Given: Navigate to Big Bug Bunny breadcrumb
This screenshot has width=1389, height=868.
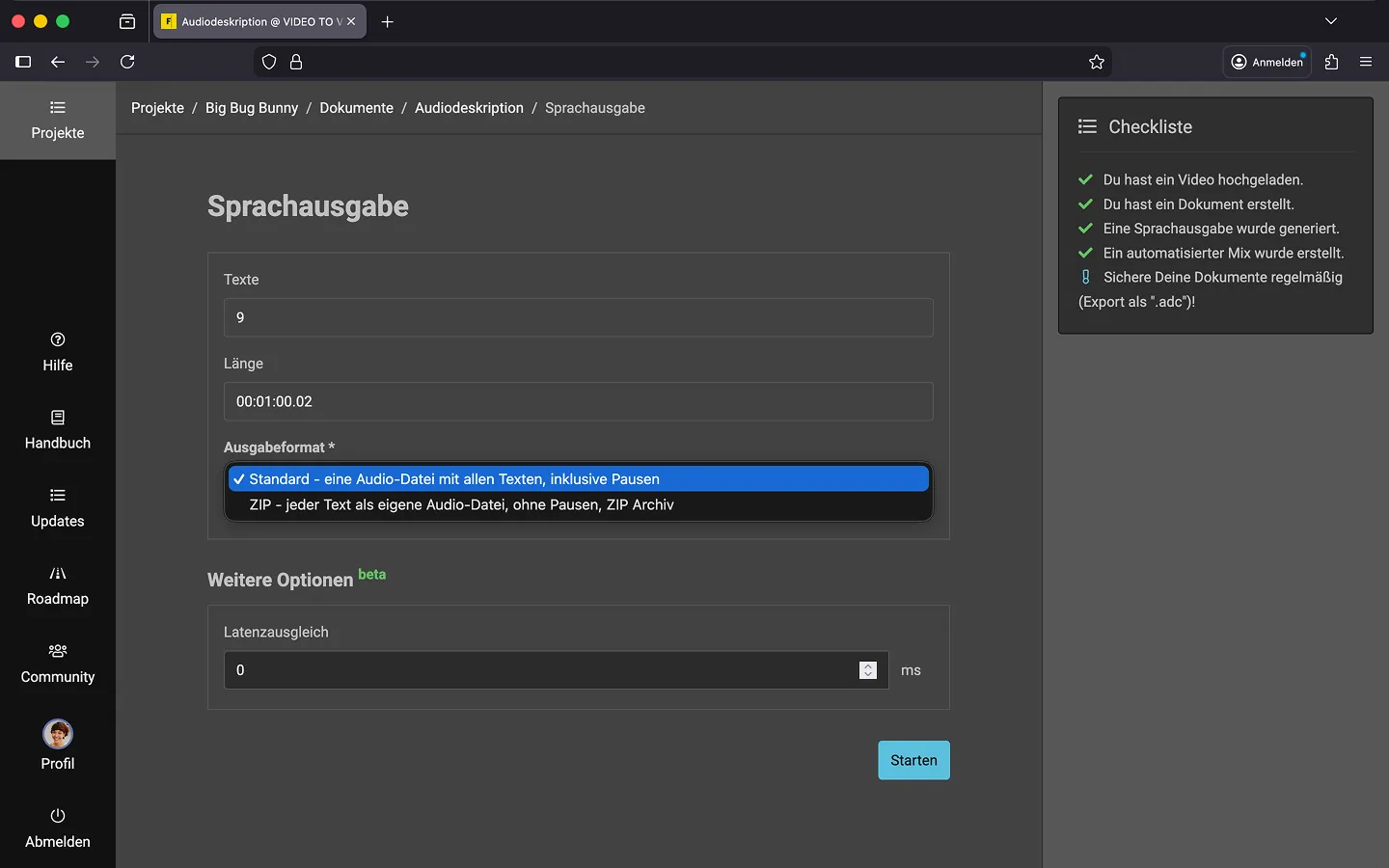Looking at the screenshot, I should click(x=252, y=108).
